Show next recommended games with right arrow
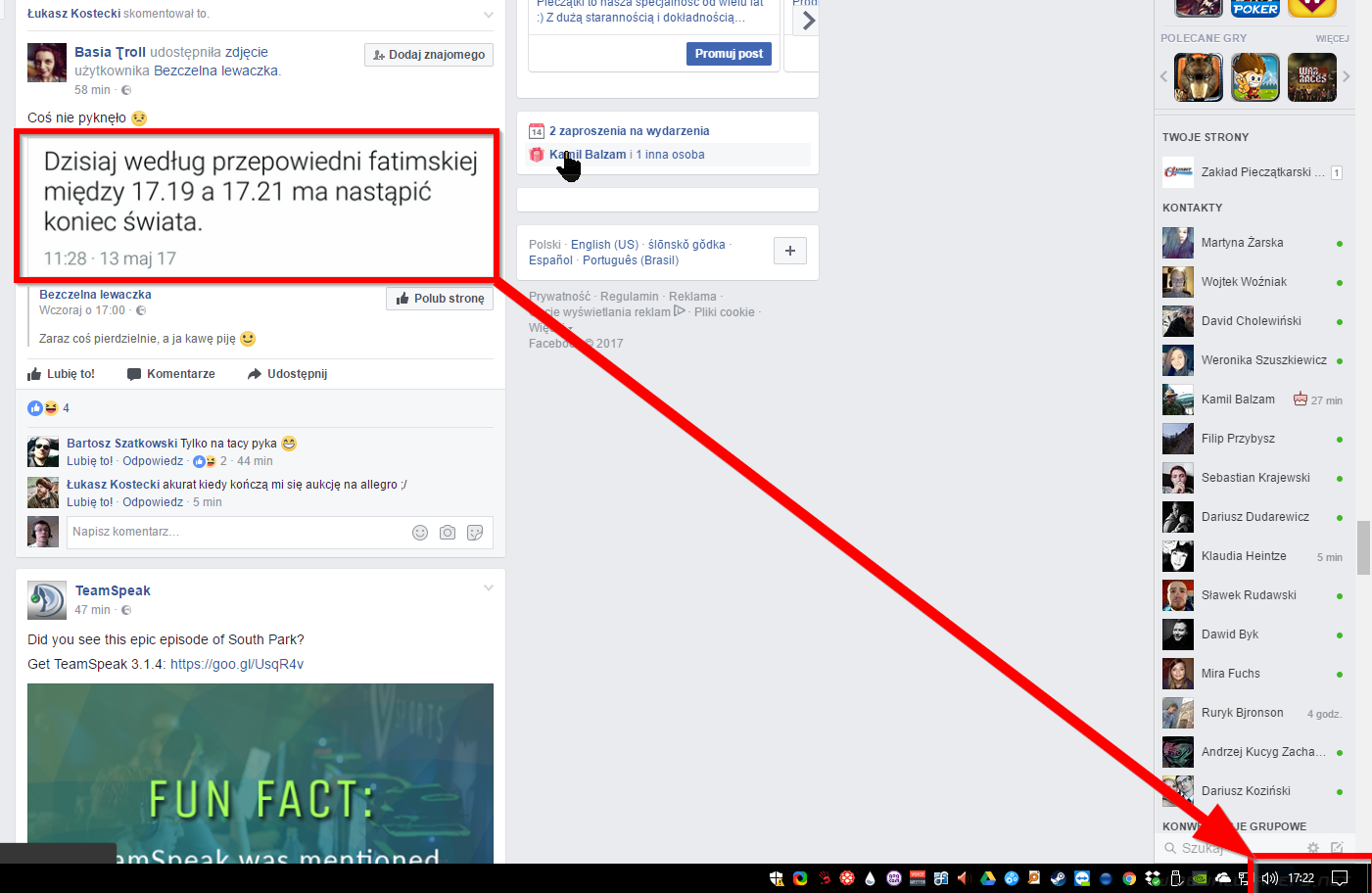This screenshot has height=893, width=1372. pyautogui.click(x=1347, y=76)
